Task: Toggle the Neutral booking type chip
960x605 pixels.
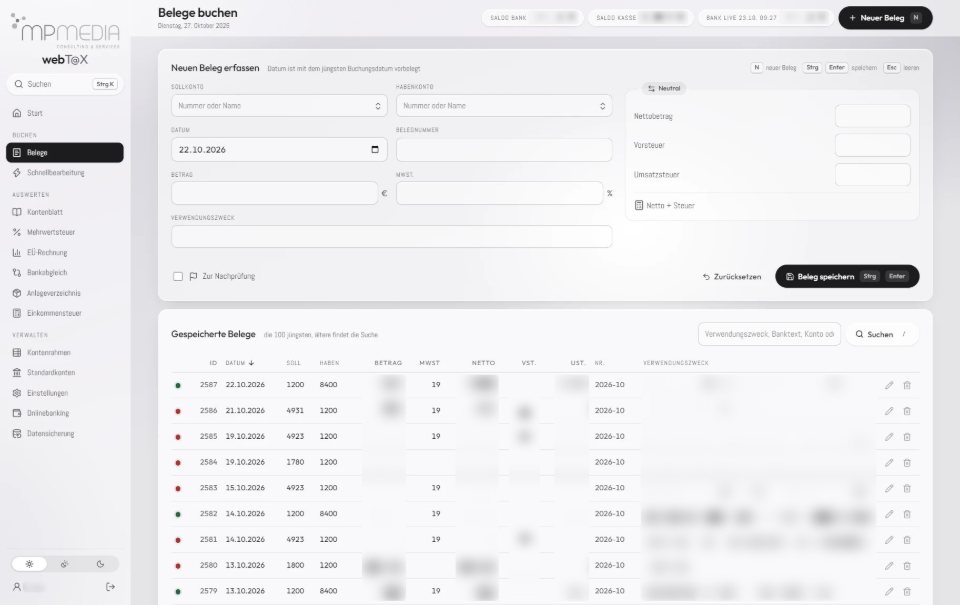Action: (664, 88)
